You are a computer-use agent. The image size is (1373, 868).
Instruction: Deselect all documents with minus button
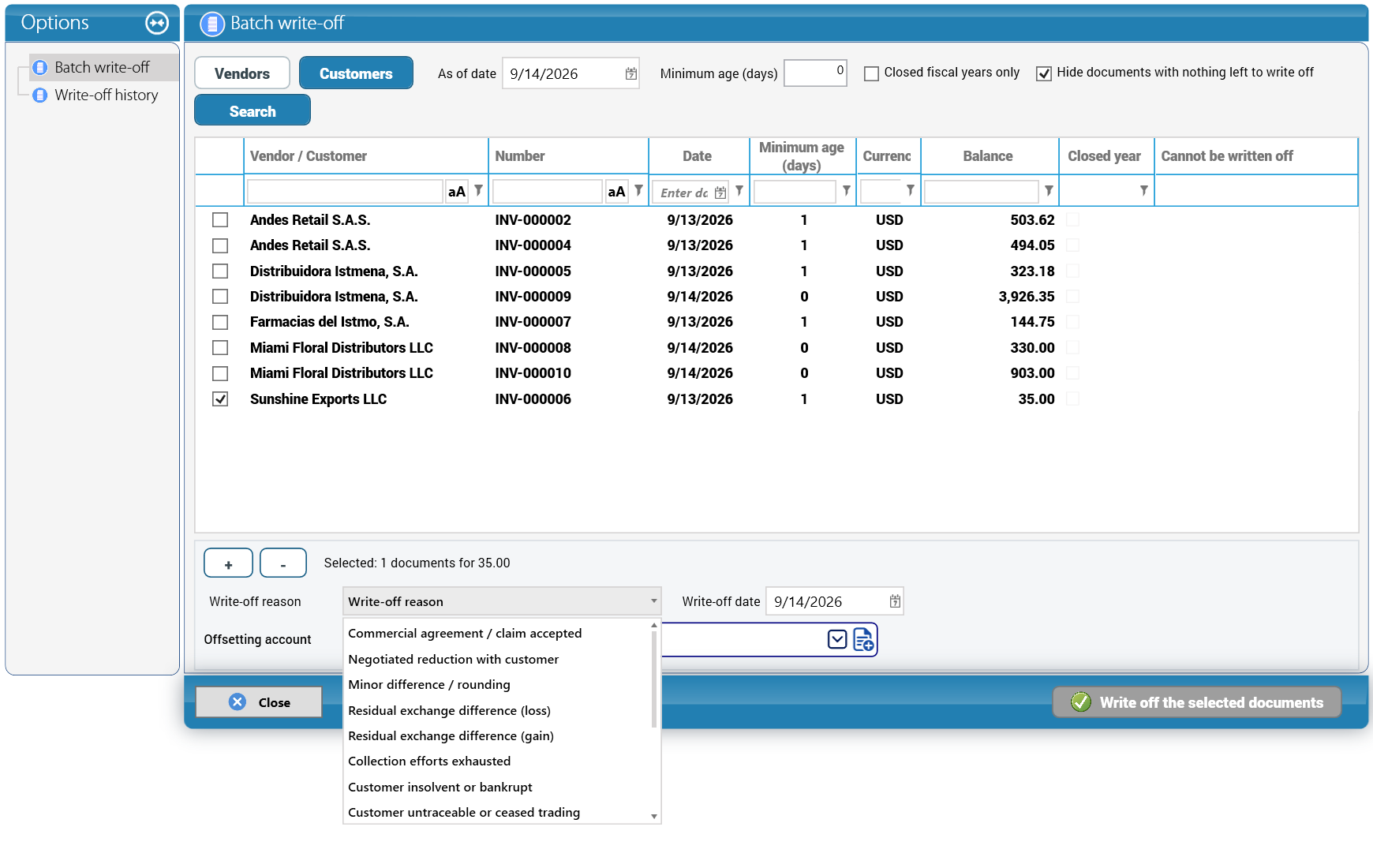[x=283, y=563]
